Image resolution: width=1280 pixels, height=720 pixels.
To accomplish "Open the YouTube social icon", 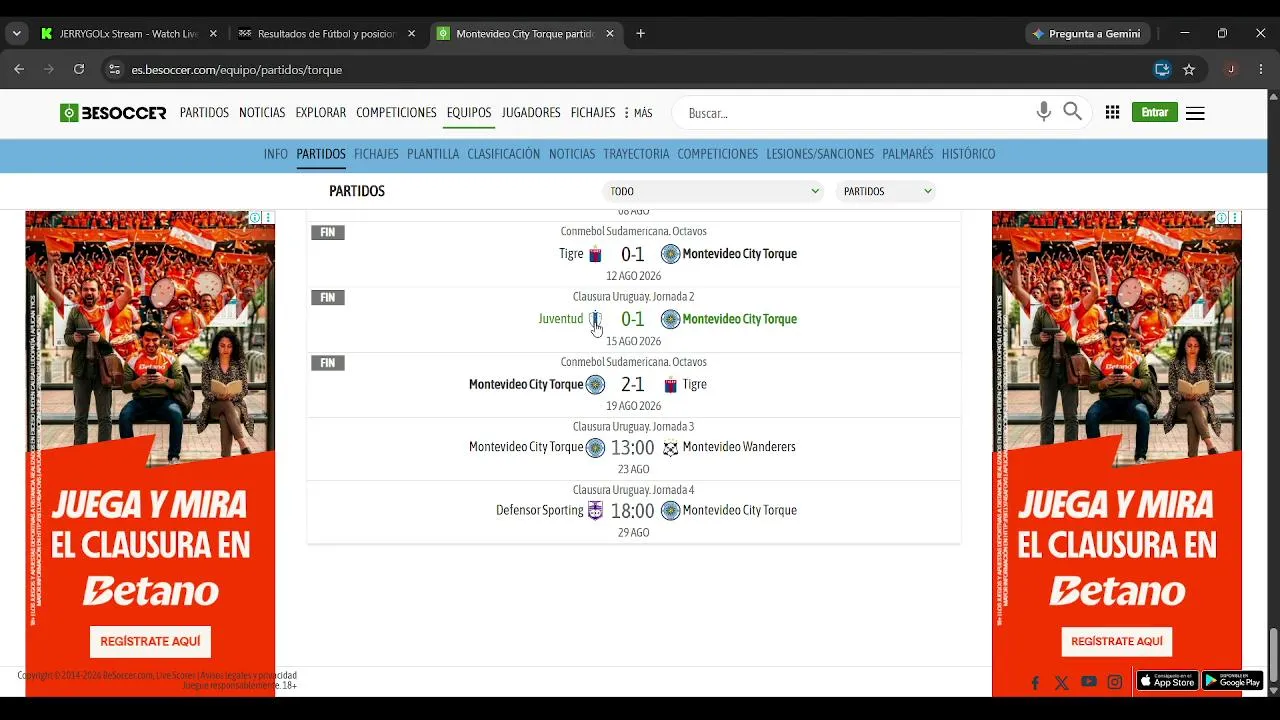I will [1089, 682].
